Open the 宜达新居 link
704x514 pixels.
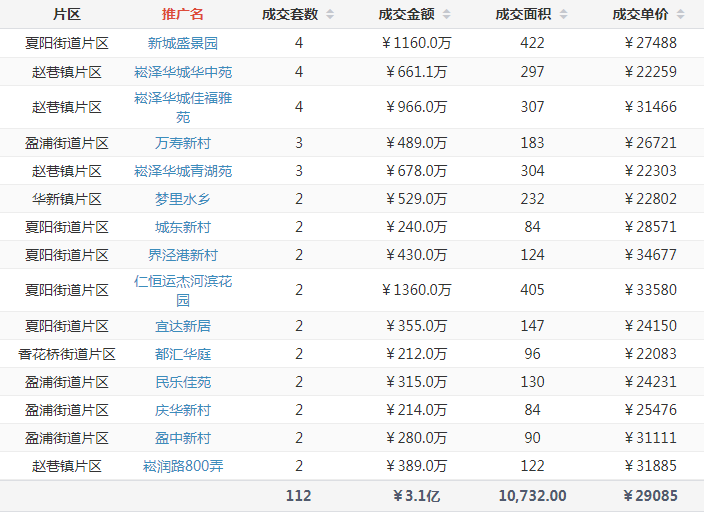183,326
